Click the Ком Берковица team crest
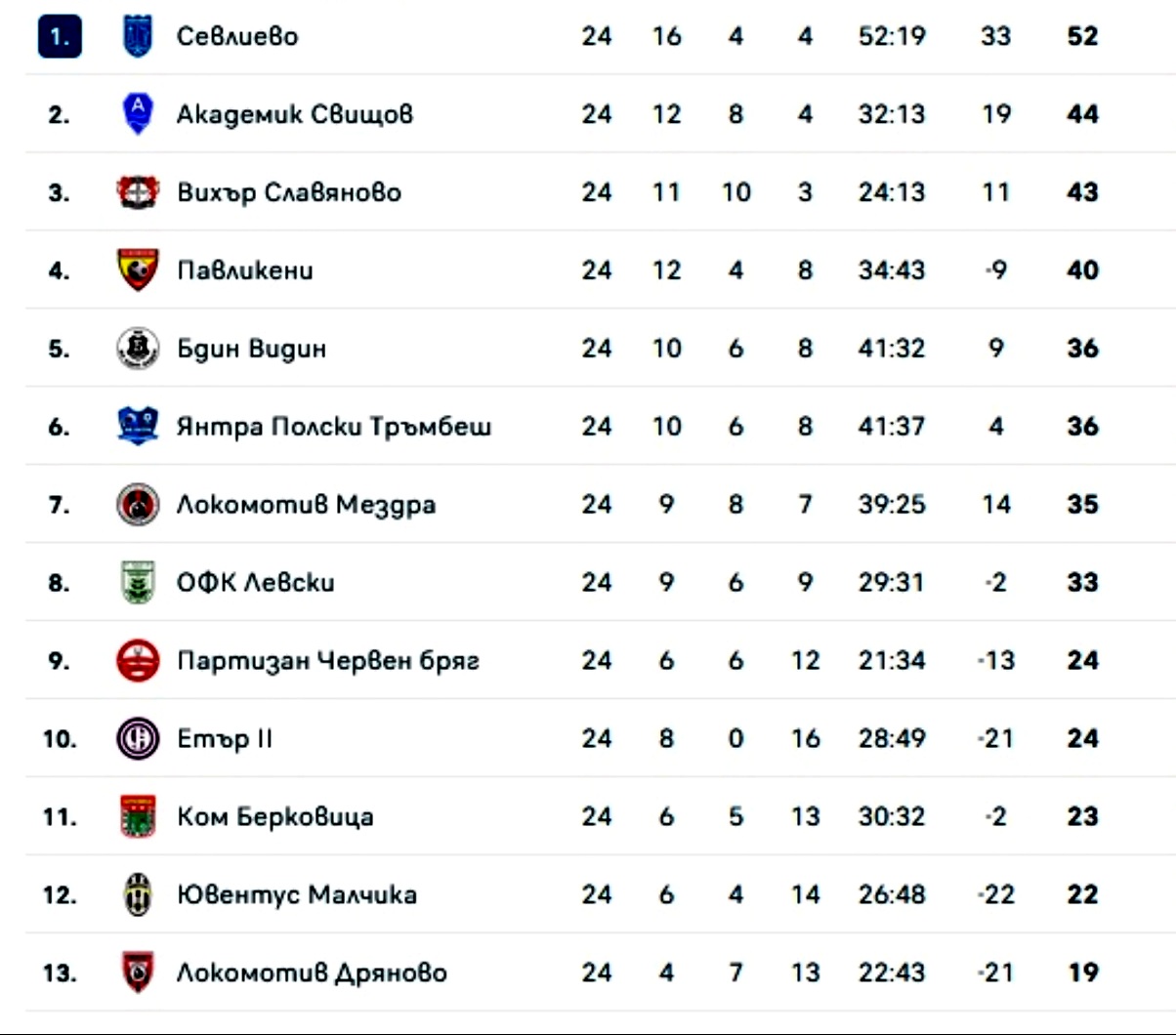This screenshot has width=1176, height=1035. 138,816
